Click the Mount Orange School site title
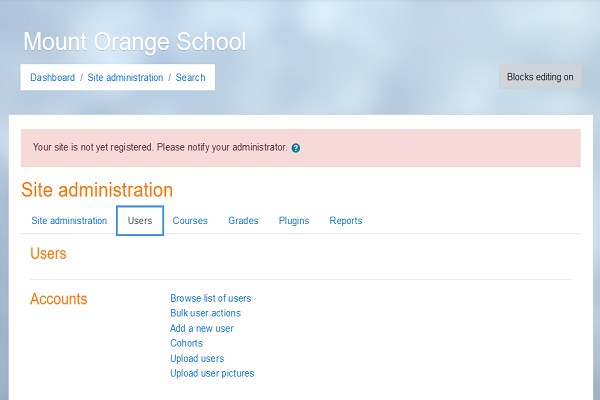 pos(134,42)
